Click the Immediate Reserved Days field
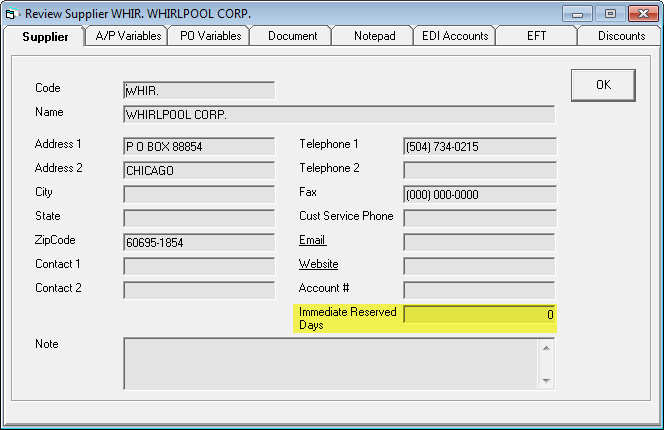 click(479, 314)
